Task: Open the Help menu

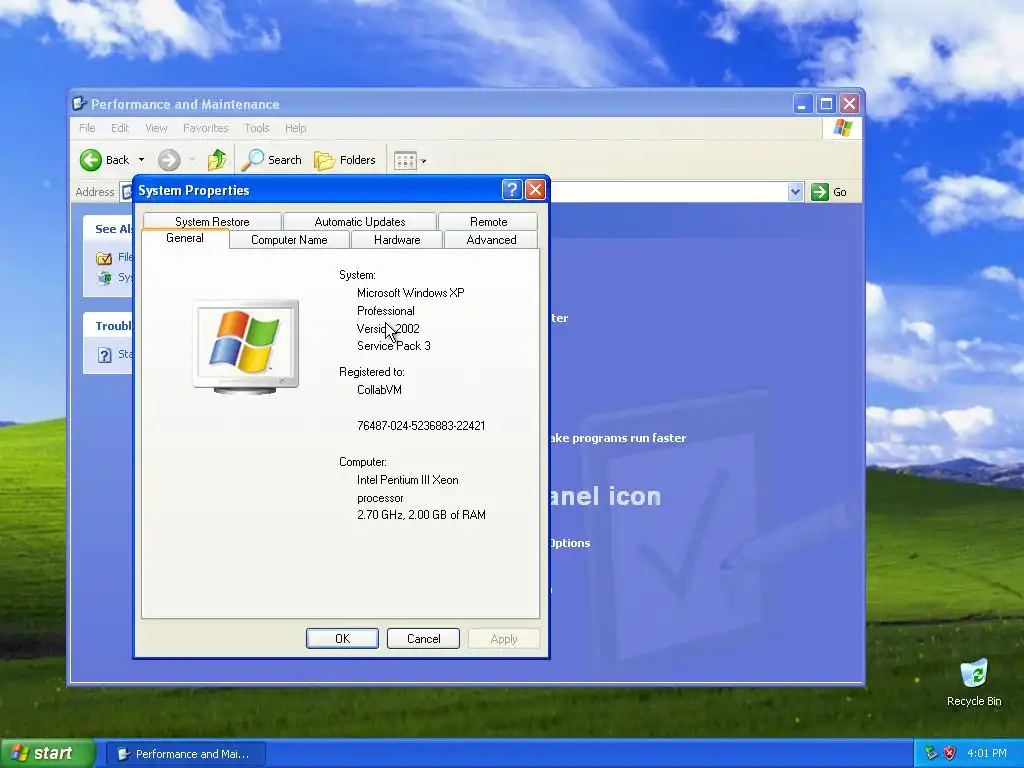Action: click(x=295, y=128)
